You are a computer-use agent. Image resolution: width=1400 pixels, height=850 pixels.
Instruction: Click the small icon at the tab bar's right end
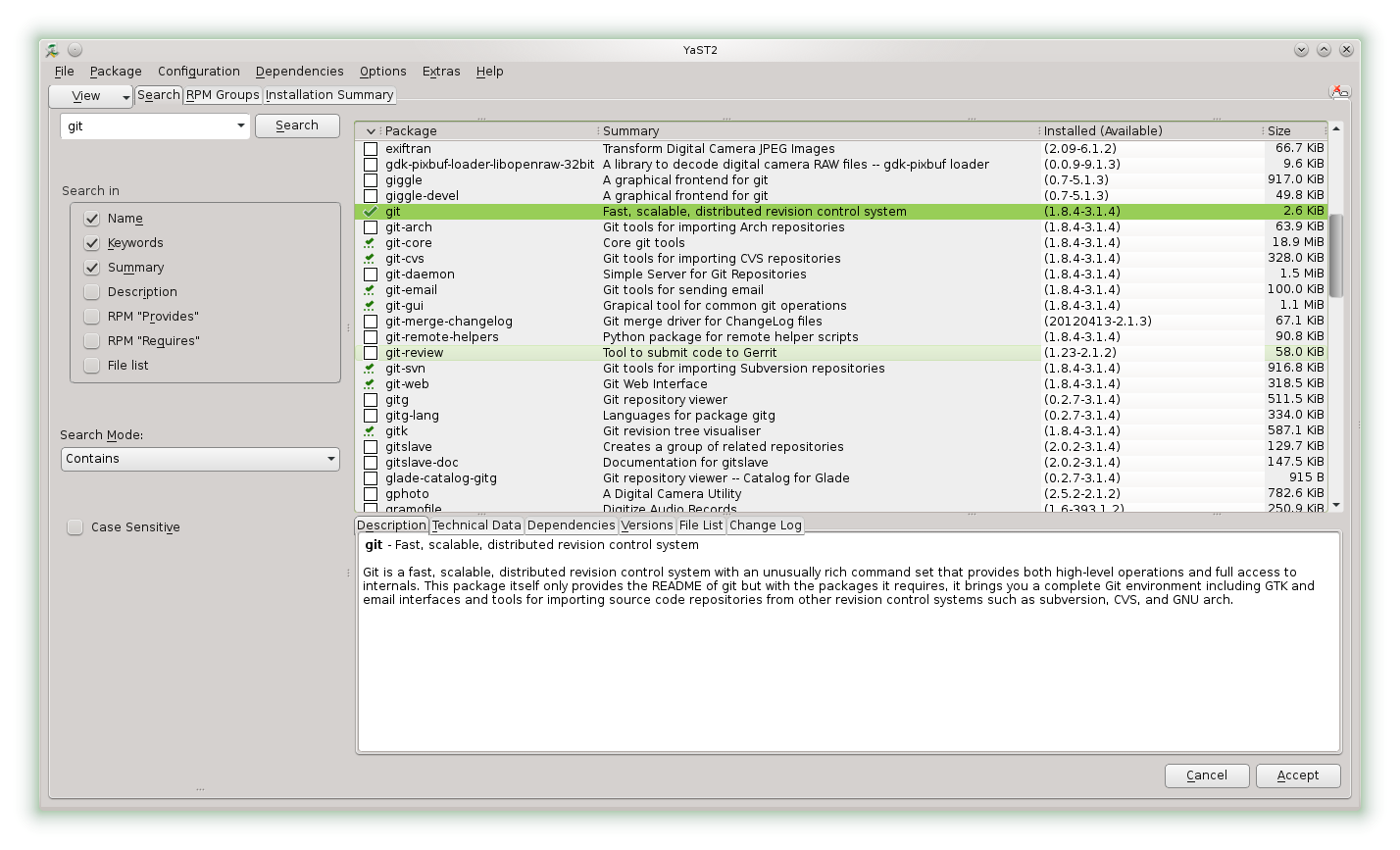1339,91
